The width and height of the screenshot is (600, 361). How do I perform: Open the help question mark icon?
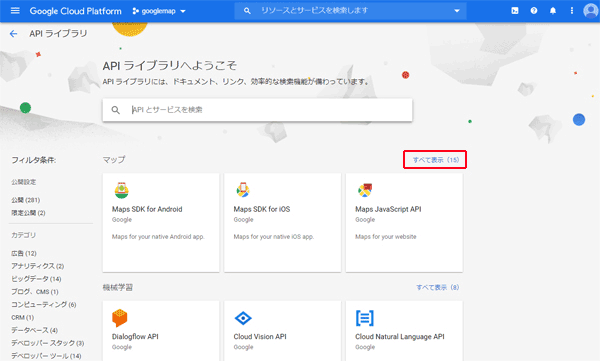pos(534,11)
